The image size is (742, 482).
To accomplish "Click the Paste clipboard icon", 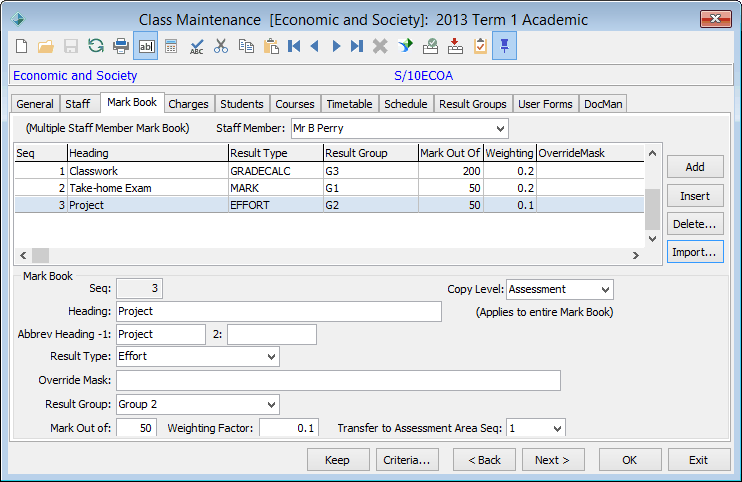I will pos(271,46).
